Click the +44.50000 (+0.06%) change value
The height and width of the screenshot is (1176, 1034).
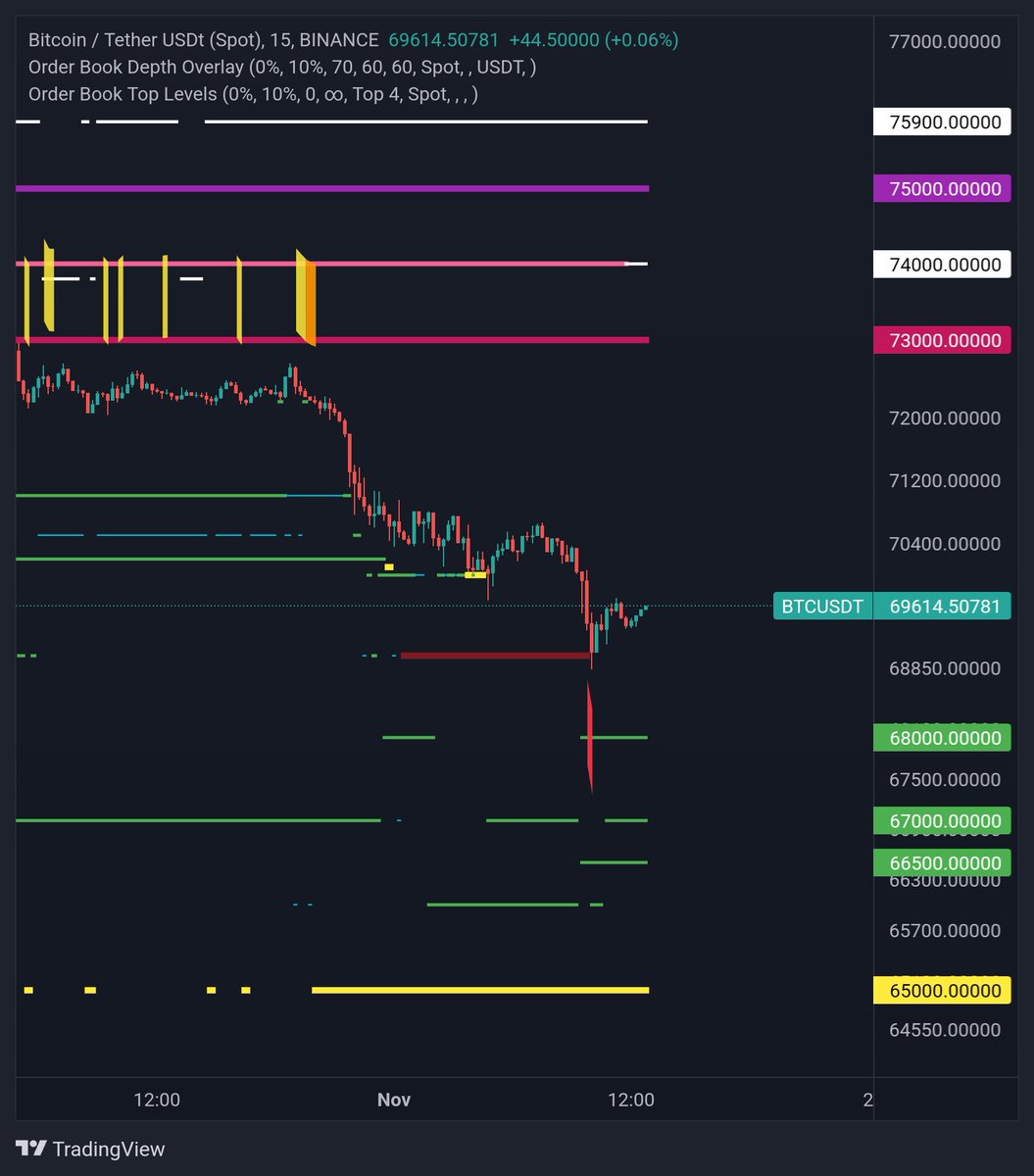pyautogui.click(x=594, y=40)
